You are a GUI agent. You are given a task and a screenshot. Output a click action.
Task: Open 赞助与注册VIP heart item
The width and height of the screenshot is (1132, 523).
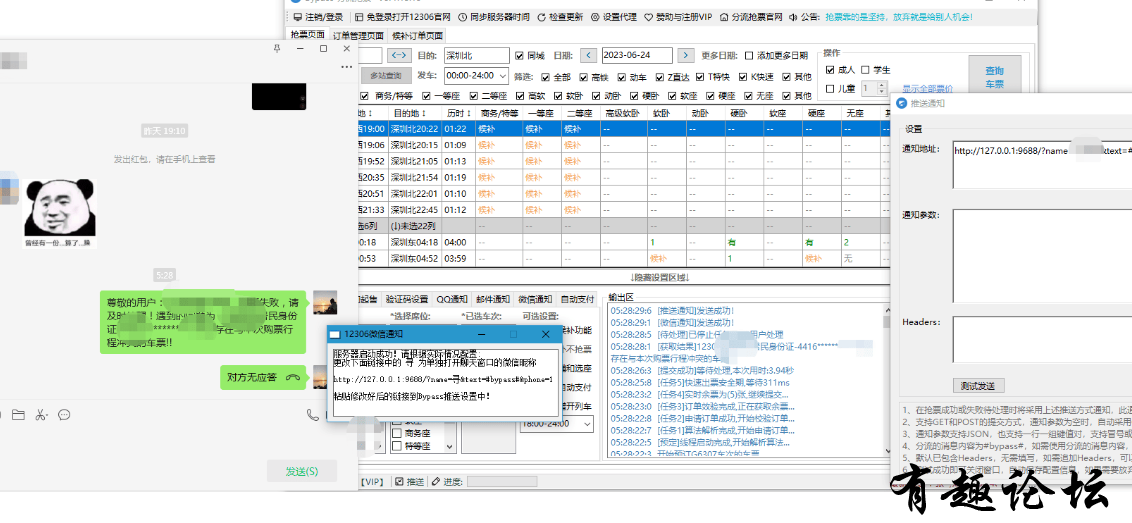pyautogui.click(x=677, y=17)
